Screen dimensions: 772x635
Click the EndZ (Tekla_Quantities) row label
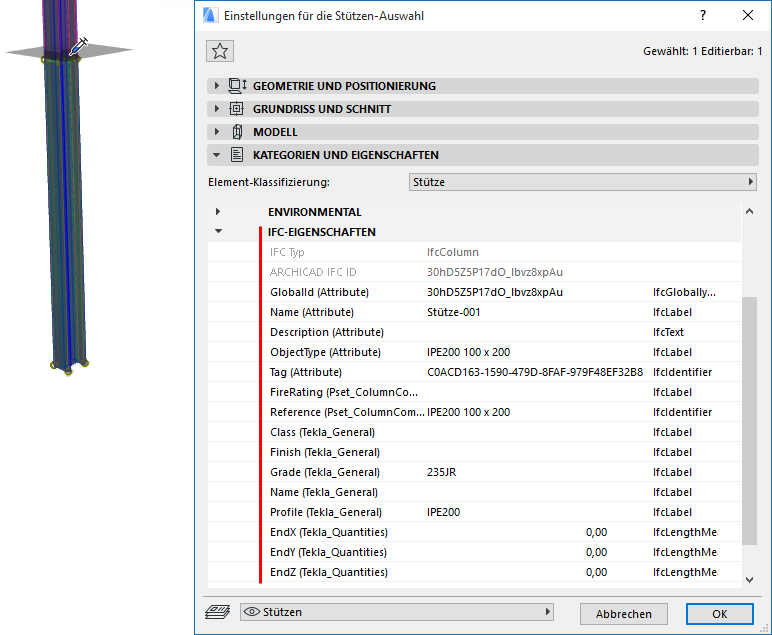coord(329,572)
